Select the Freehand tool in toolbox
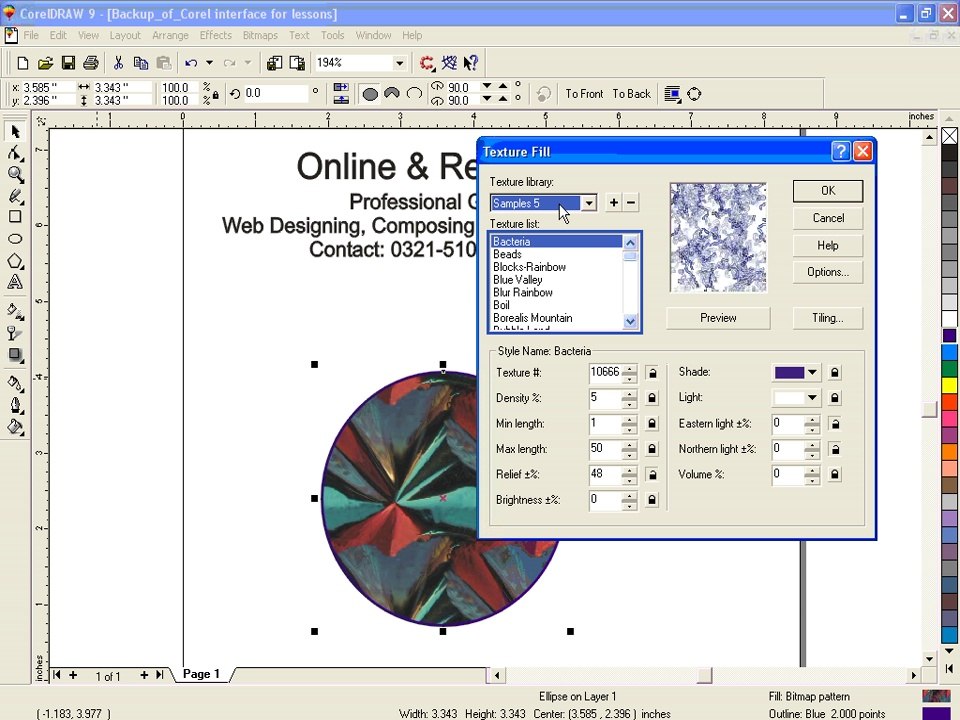 coord(15,196)
